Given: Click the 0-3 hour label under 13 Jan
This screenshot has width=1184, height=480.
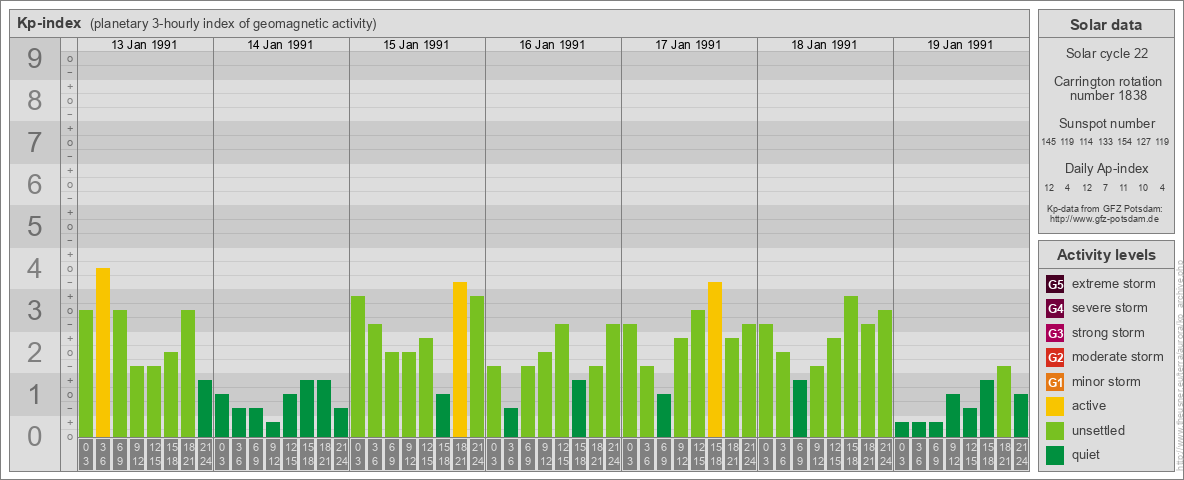Looking at the screenshot, I should click(85, 453).
